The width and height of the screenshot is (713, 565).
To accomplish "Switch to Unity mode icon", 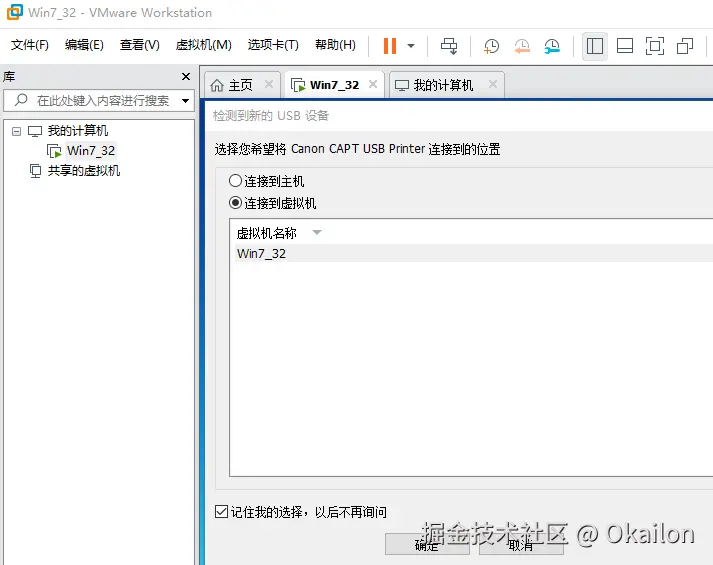I will pos(685,45).
